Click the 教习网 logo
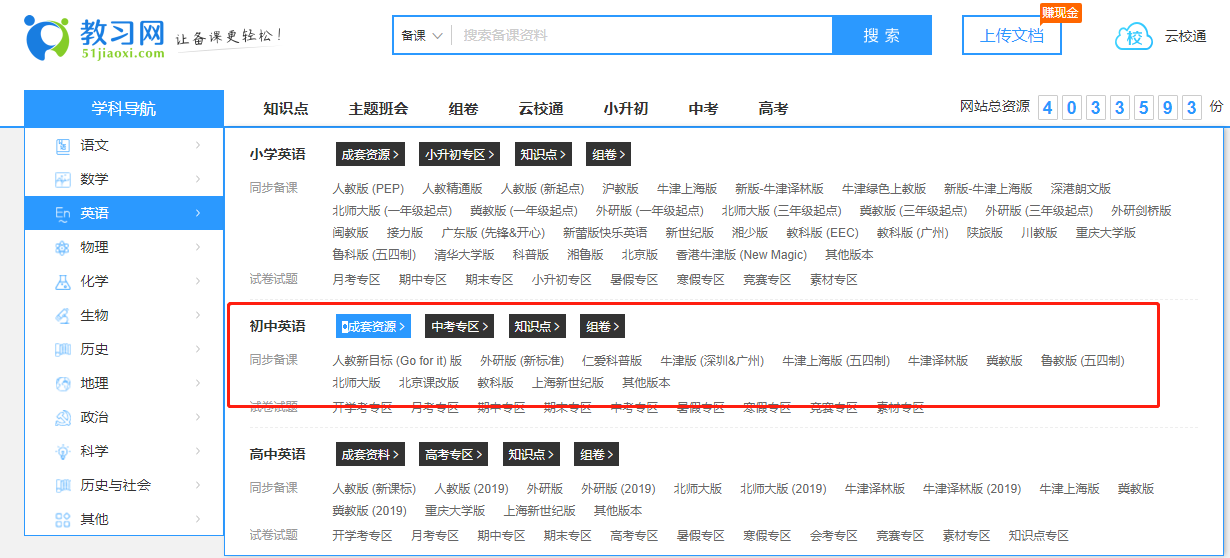 pos(95,37)
